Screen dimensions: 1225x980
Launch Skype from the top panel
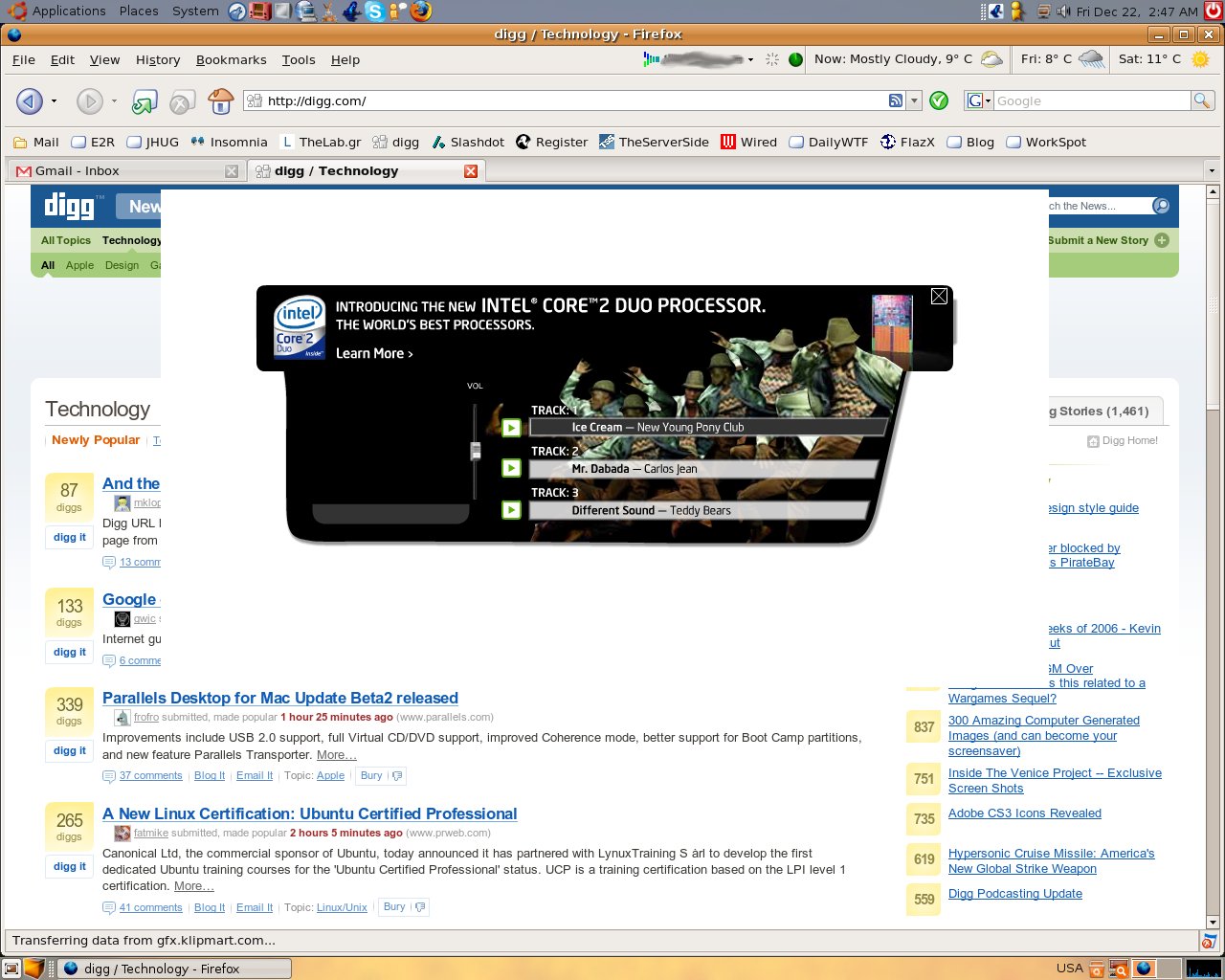coord(374,11)
